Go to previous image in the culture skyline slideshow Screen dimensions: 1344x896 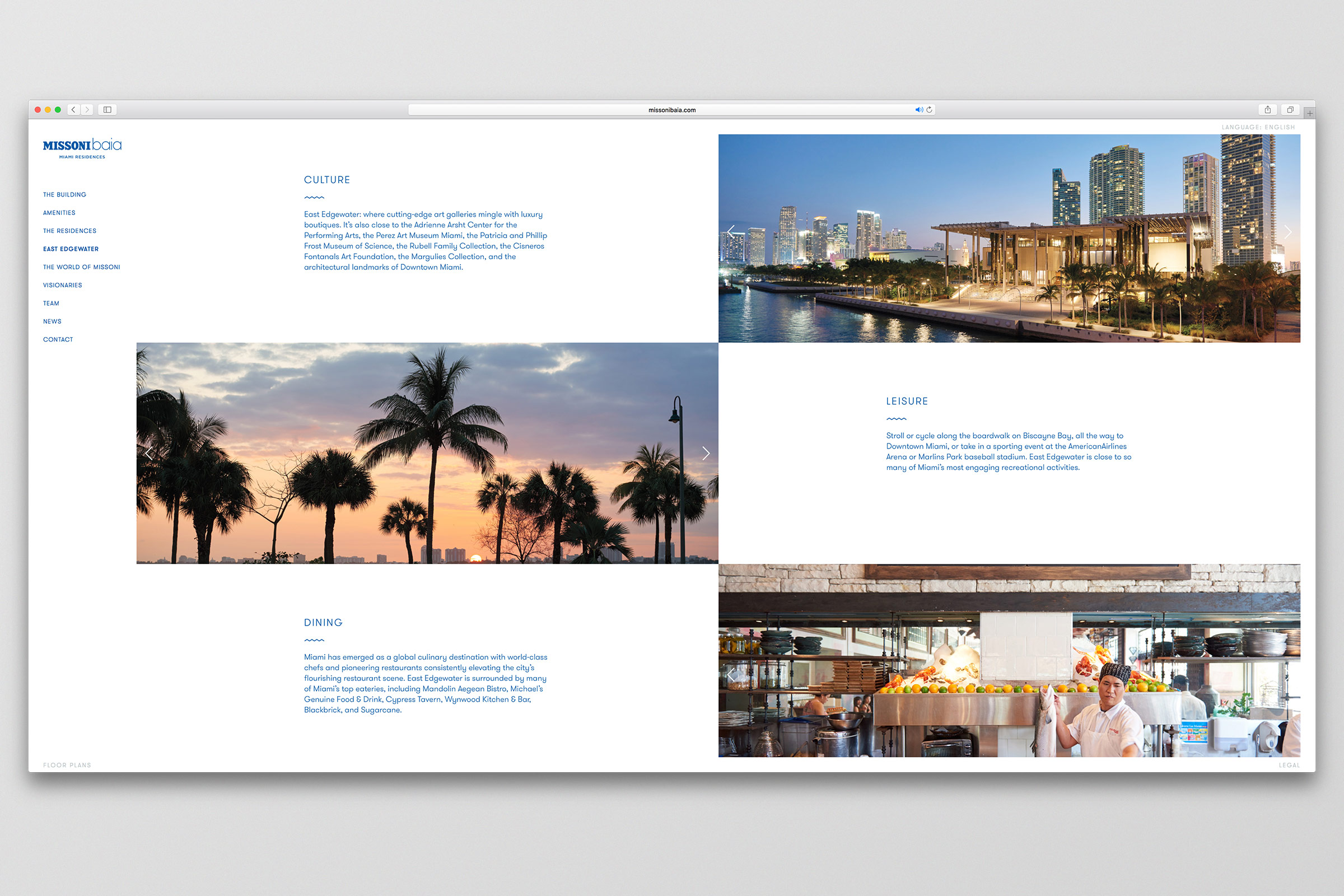click(x=731, y=232)
